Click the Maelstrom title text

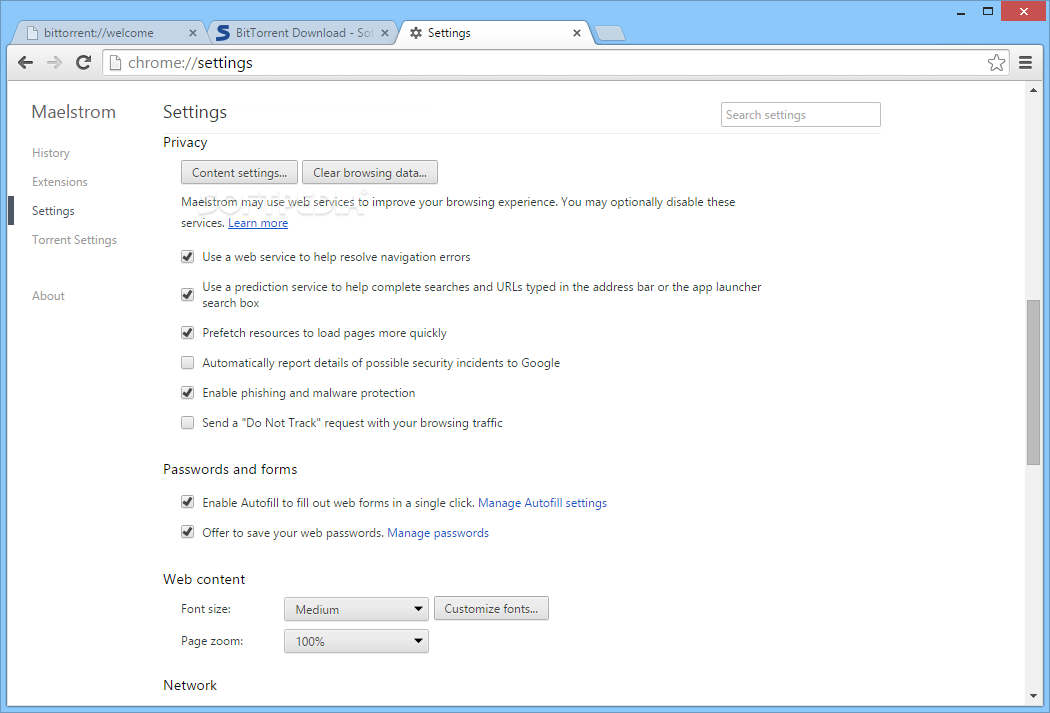(74, 112)
